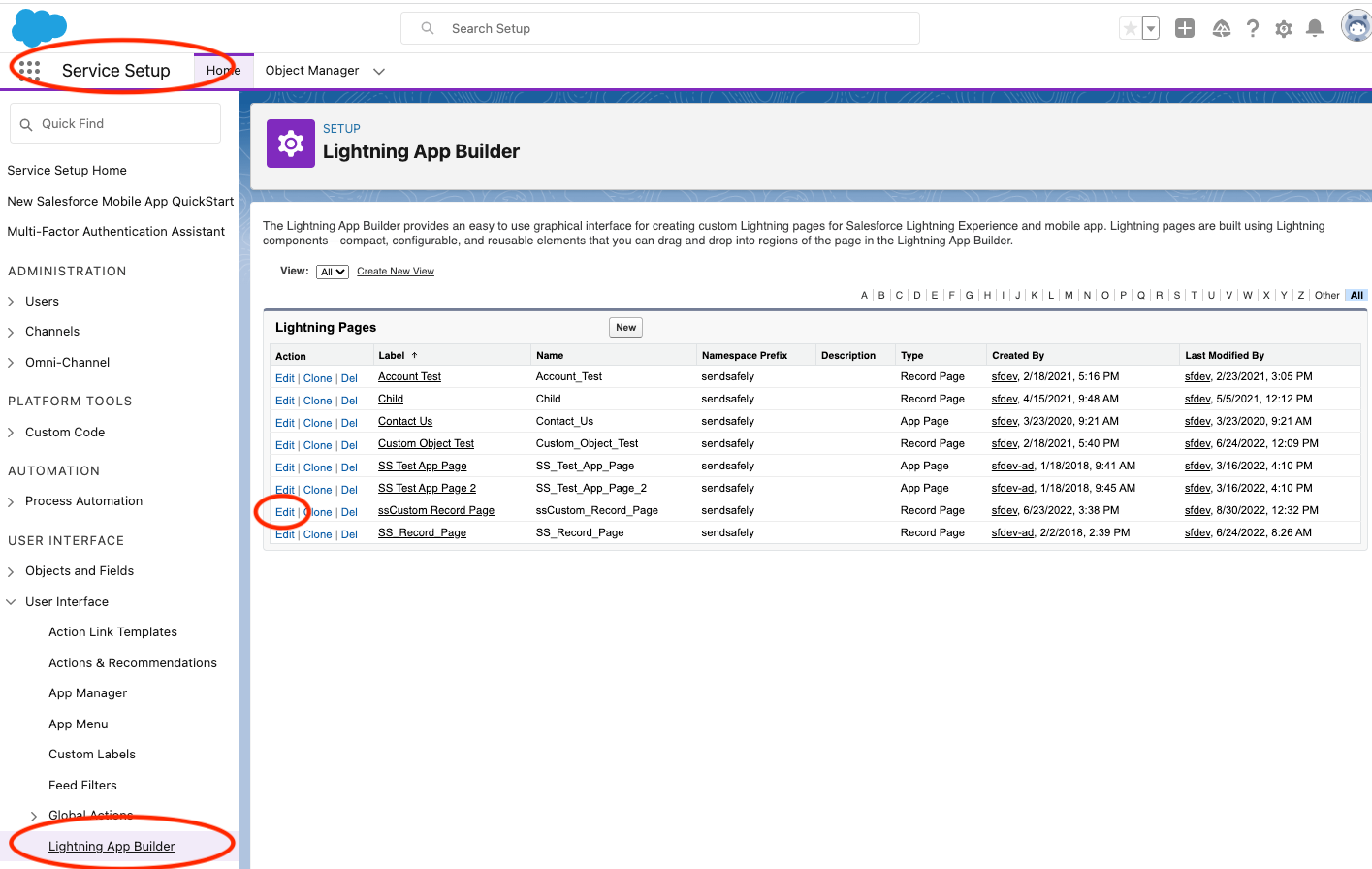The image size is (1372, 869).
Task: Focus the Quick Find field
Action: tap(115, 124)
